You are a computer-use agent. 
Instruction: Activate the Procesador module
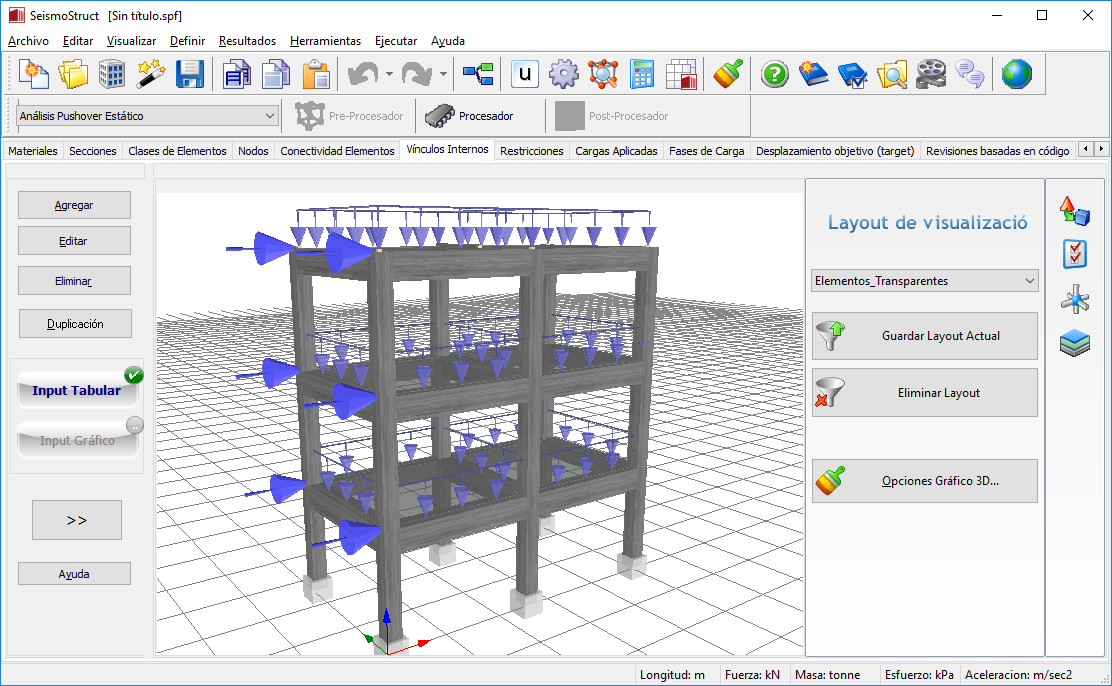point(470,116)
